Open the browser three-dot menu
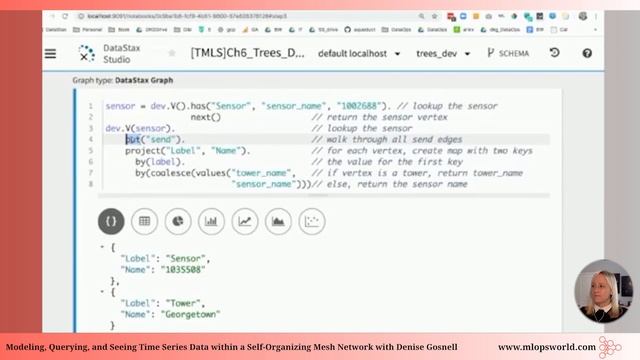The image size is (640, 360). click(x=596, y=16)
